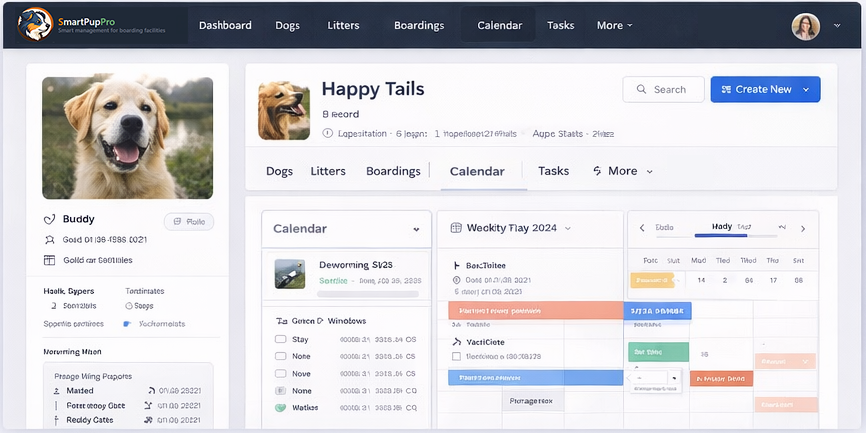
Task: Select the Hady view in calendar header
Action: click(722, 226)
